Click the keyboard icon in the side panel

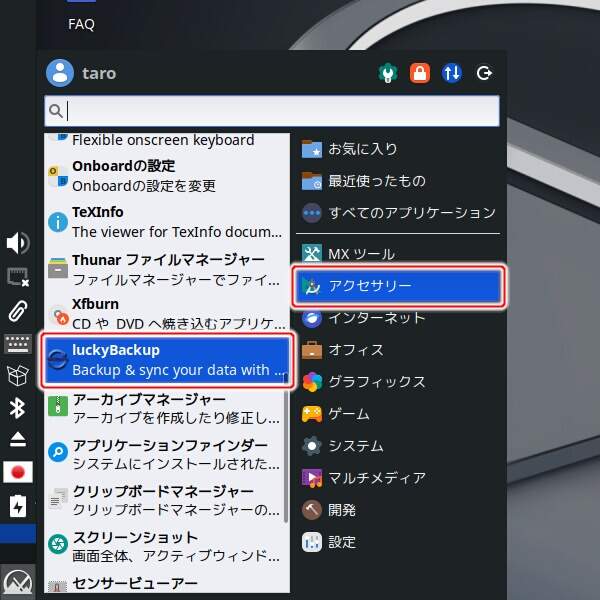[18, 344]
